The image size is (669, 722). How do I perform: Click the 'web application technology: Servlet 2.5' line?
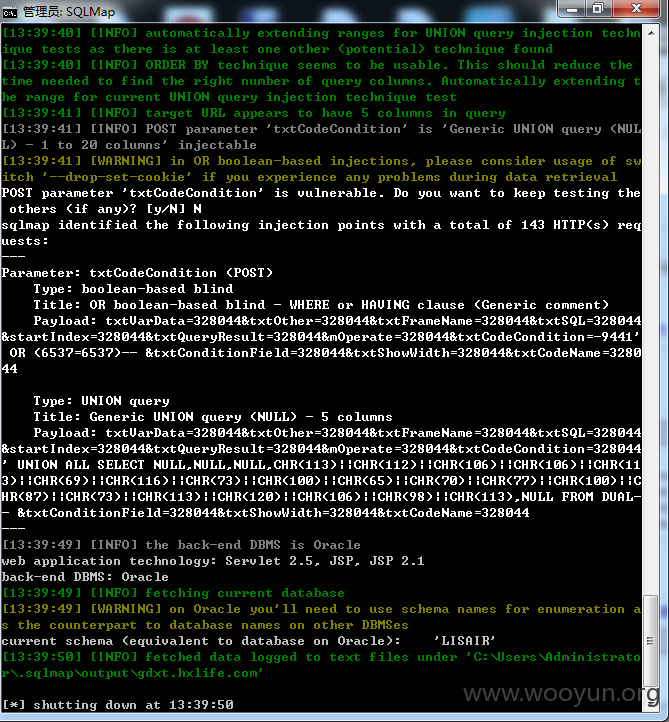point(213,561)
